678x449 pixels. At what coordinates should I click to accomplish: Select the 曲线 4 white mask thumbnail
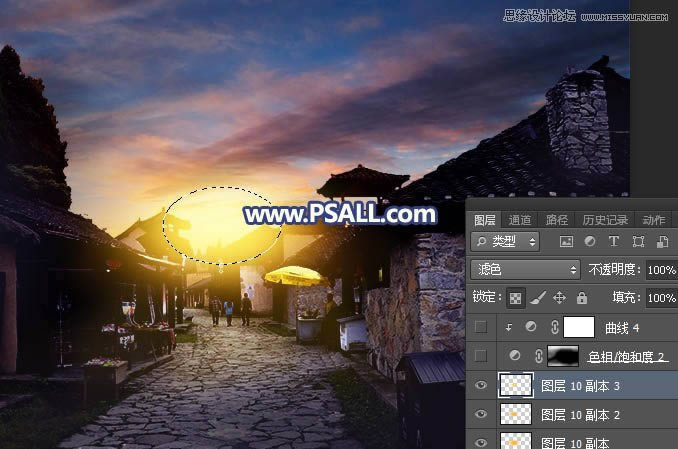tap(579, 327)
